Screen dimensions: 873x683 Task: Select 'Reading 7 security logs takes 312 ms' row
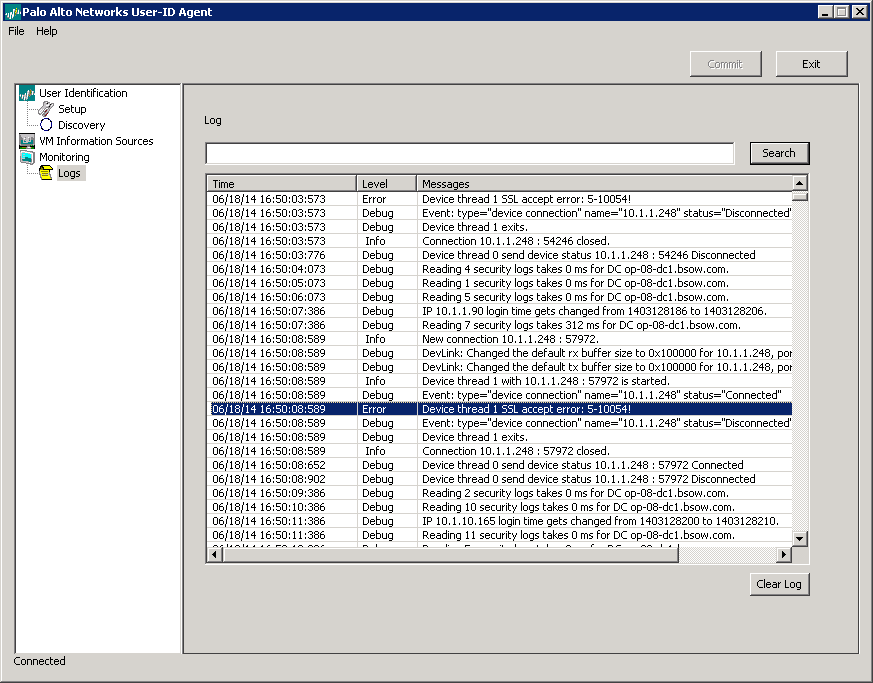click(x=499, y=325)
